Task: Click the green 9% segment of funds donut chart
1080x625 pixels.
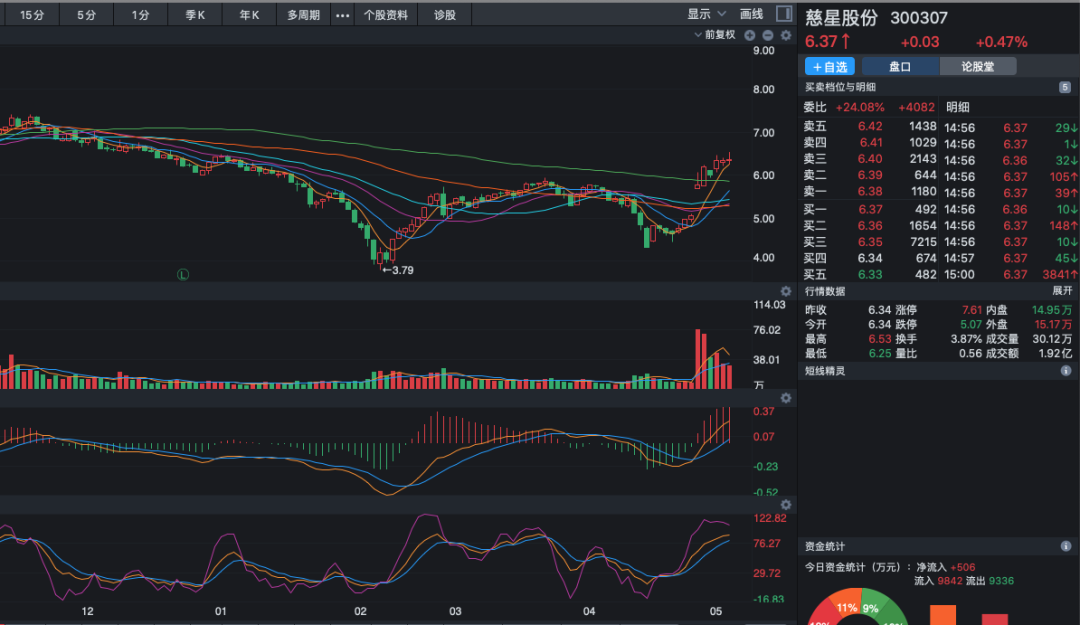Action: (x=872, y=607)
